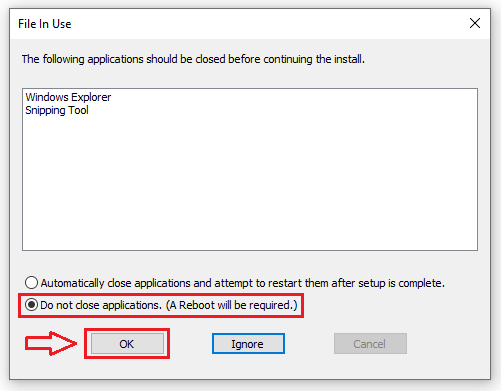The width and height of the screenshot is (501, 391).
Task: Close the File In Use dialog
Action: point(475,23)
